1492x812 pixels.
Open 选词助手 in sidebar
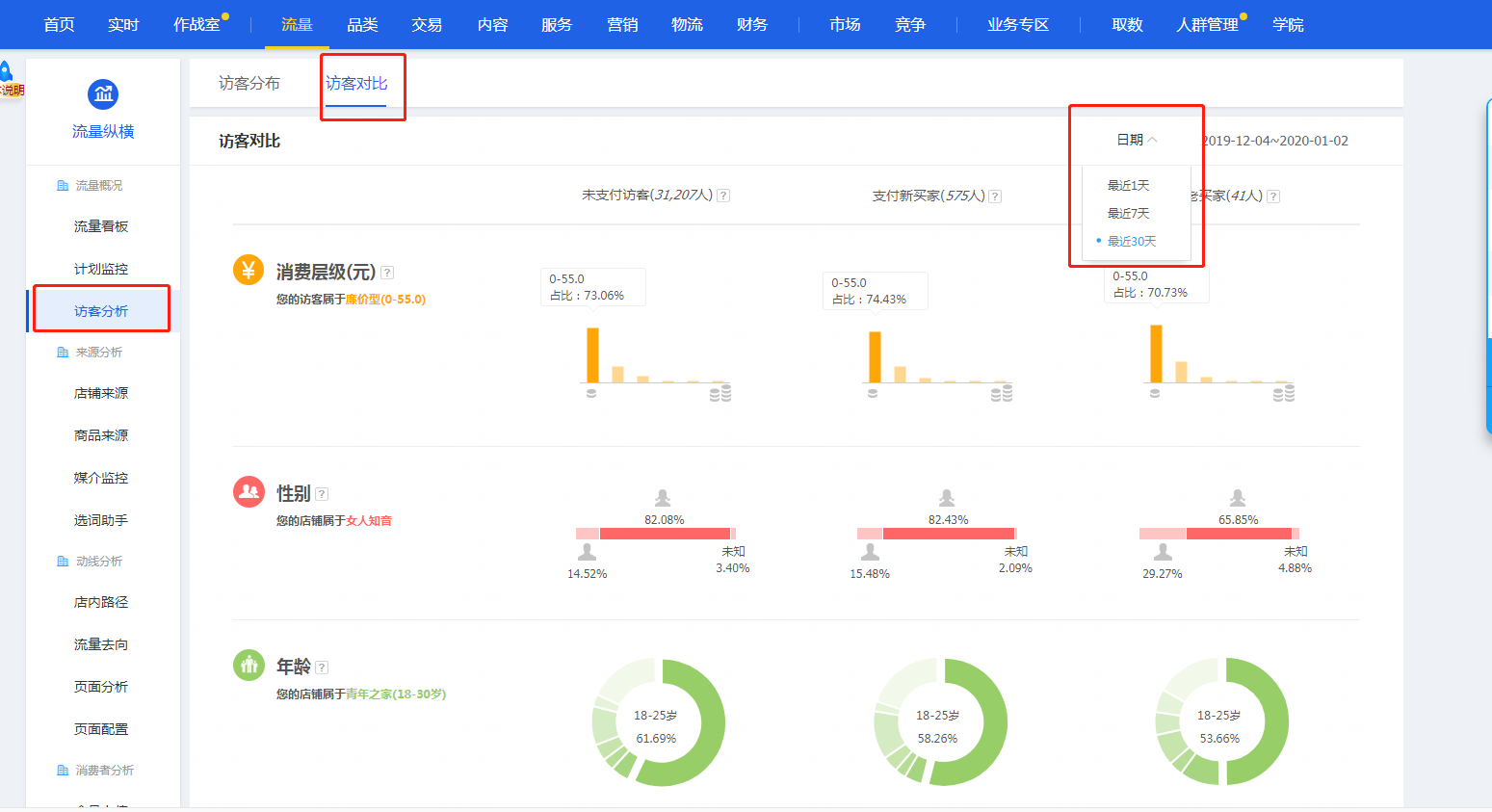[x=101, y=520]
